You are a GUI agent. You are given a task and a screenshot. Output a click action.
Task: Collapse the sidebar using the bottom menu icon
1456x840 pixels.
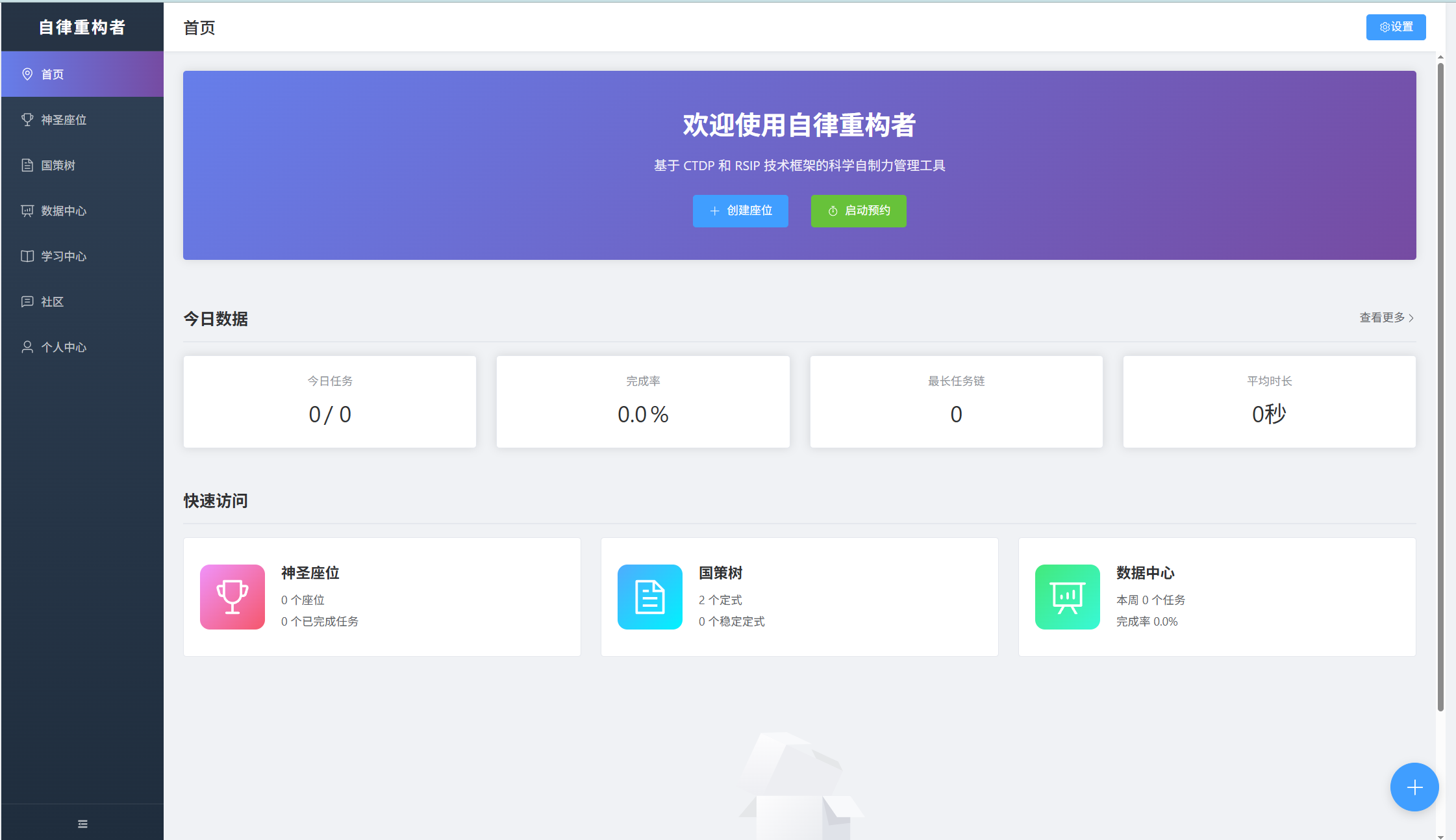click(x=82, y=824)
